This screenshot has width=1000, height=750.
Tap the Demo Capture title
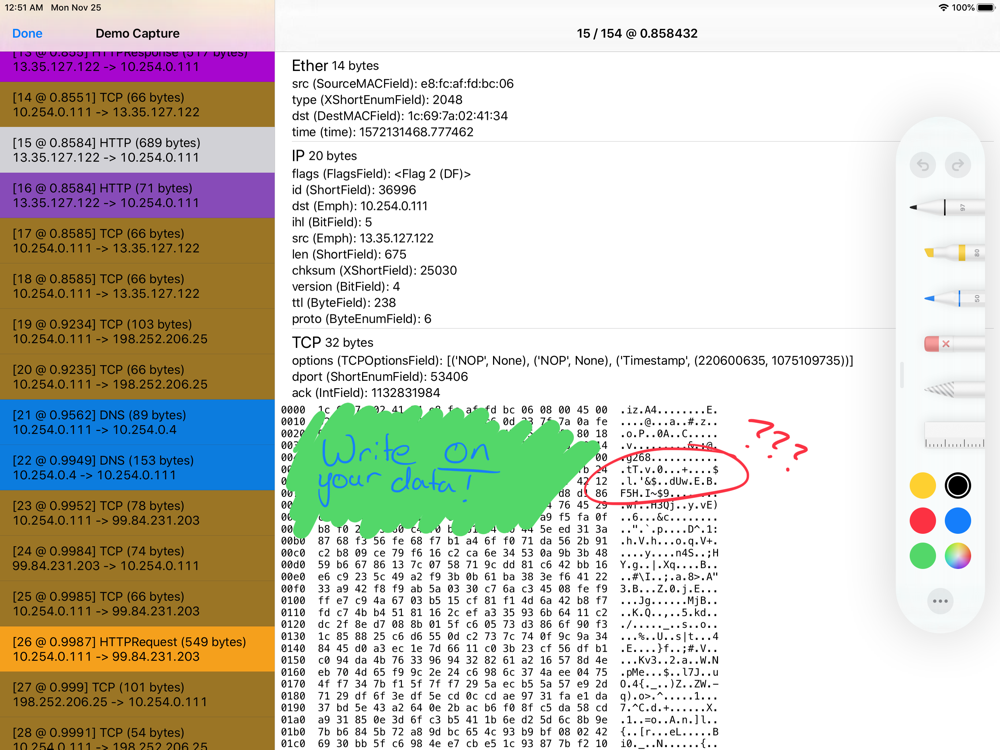(137, 33)
